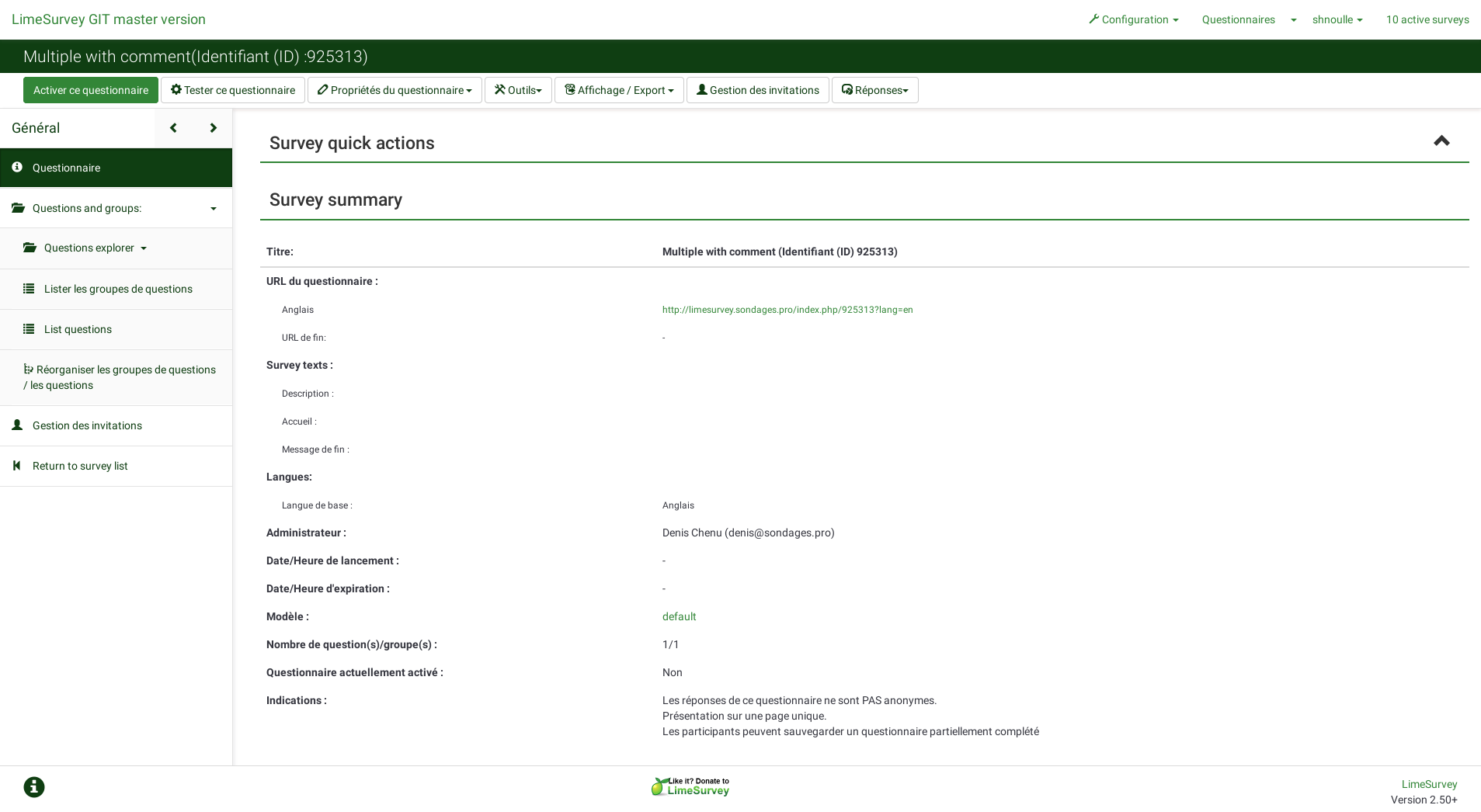
Task: Open the survey URL link for Anglais
Action: click(x=787, y=310)
